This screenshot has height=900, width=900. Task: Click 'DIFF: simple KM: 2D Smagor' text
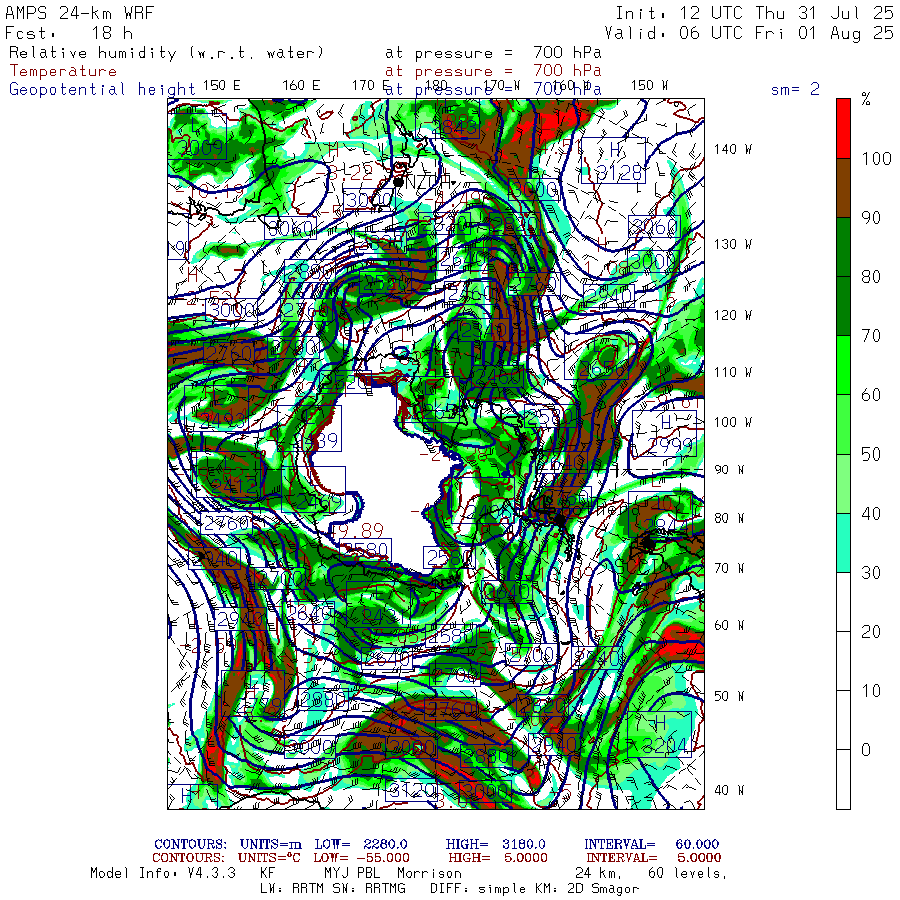(534, 889)
